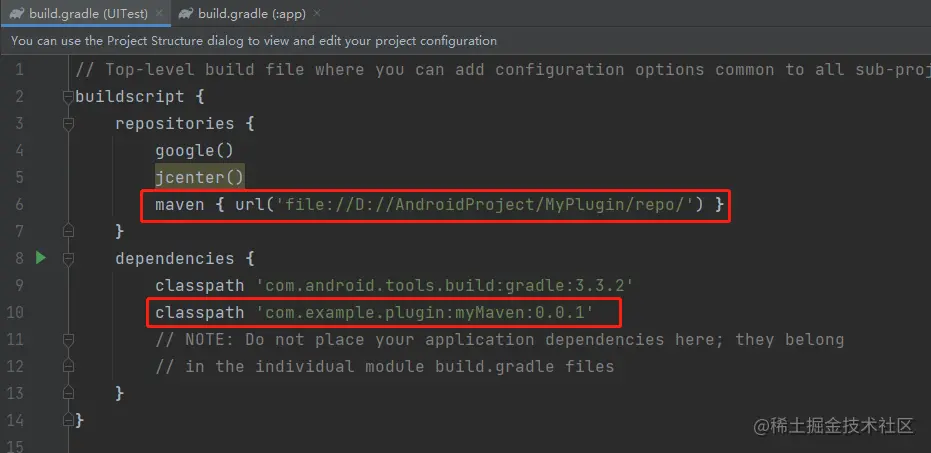Click line number 6 in the gutter

click(19, 205)
